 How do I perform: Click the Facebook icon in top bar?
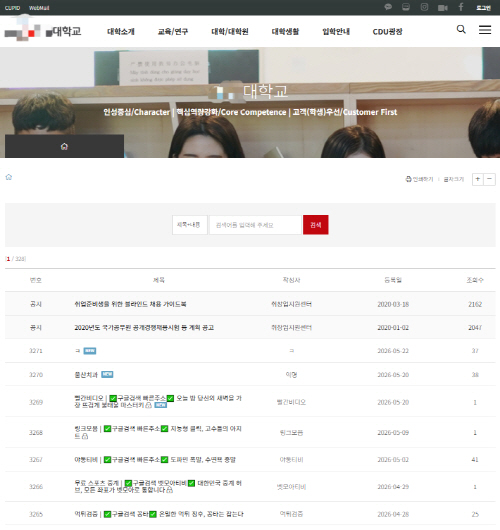pyautogui.click(x=461, y=7)
